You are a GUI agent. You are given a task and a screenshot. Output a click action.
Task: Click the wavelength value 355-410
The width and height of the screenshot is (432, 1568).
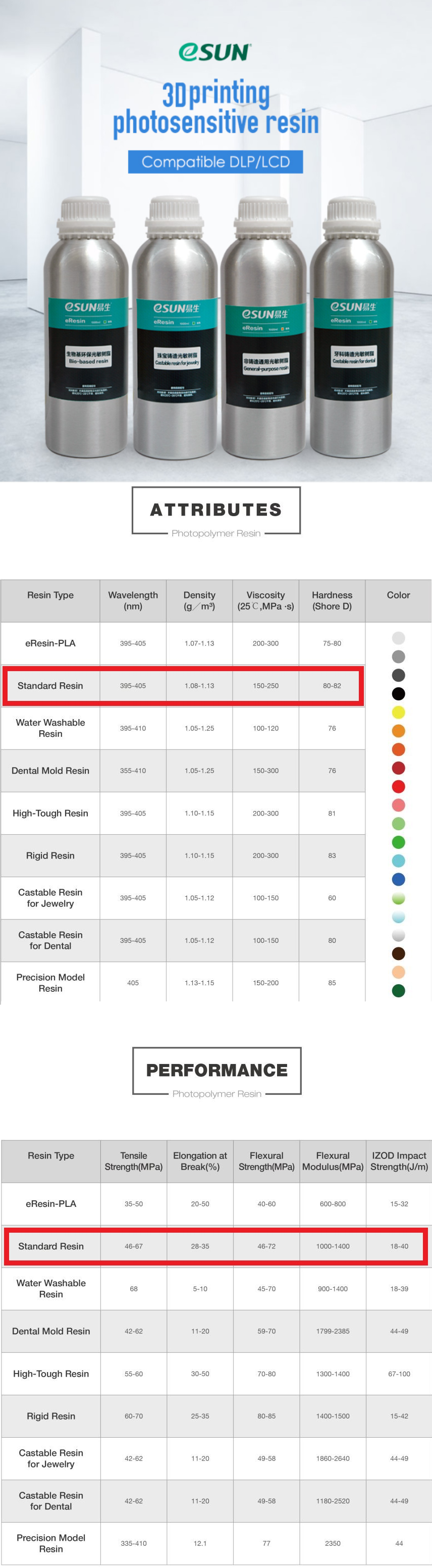133,771
